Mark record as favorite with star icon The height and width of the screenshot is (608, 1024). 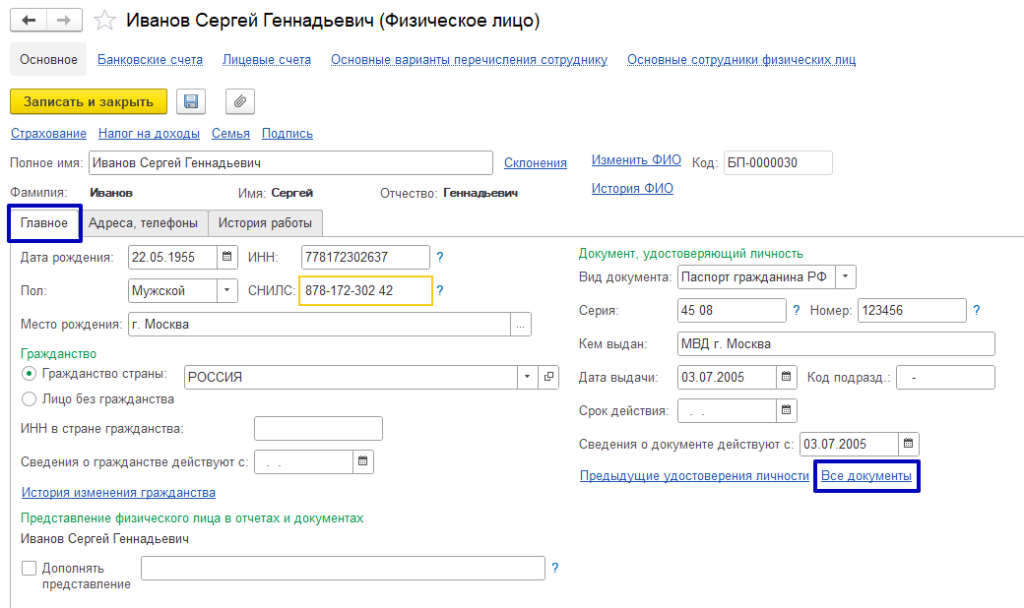(104, 20)
